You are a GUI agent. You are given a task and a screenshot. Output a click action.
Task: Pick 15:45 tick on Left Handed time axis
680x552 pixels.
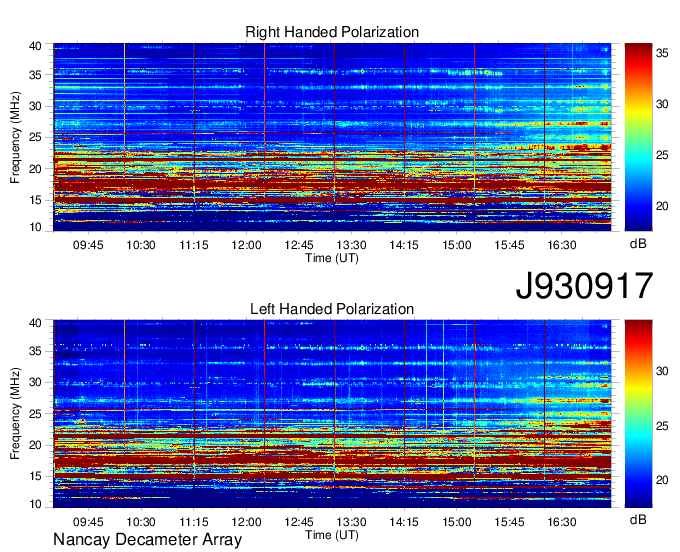pos(509,522)
